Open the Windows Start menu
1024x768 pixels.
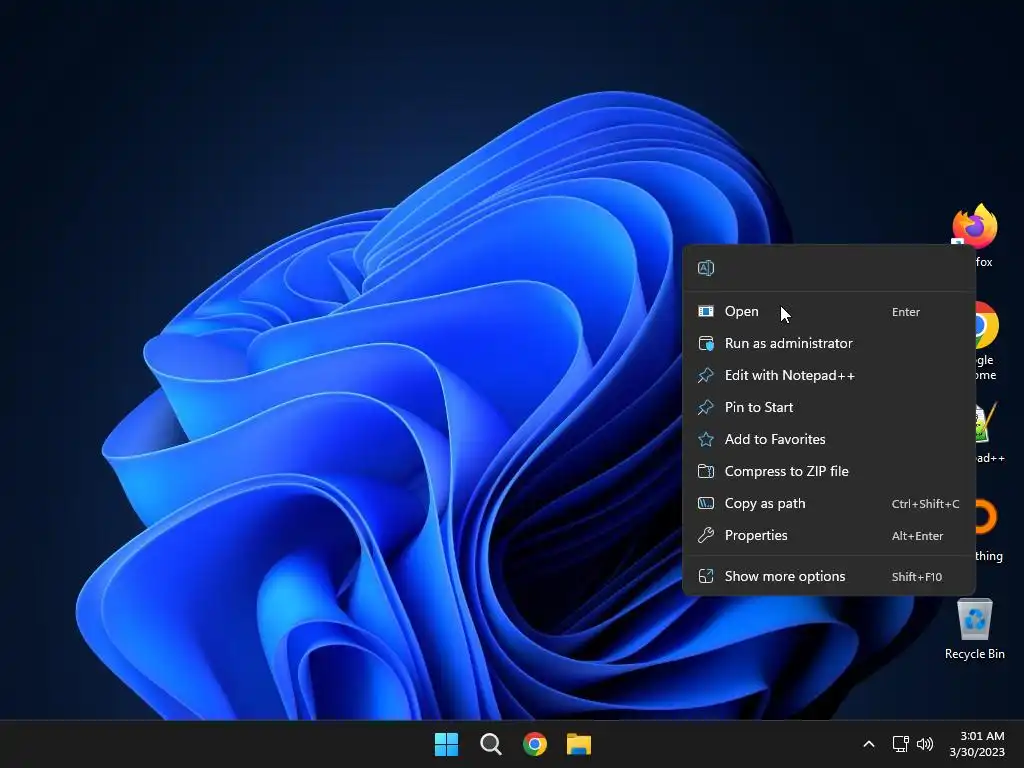[x=447, y=744]
